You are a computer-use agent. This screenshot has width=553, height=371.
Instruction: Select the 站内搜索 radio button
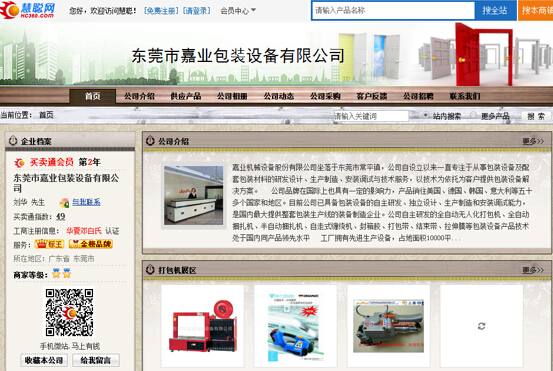click(x=426, y=115)
